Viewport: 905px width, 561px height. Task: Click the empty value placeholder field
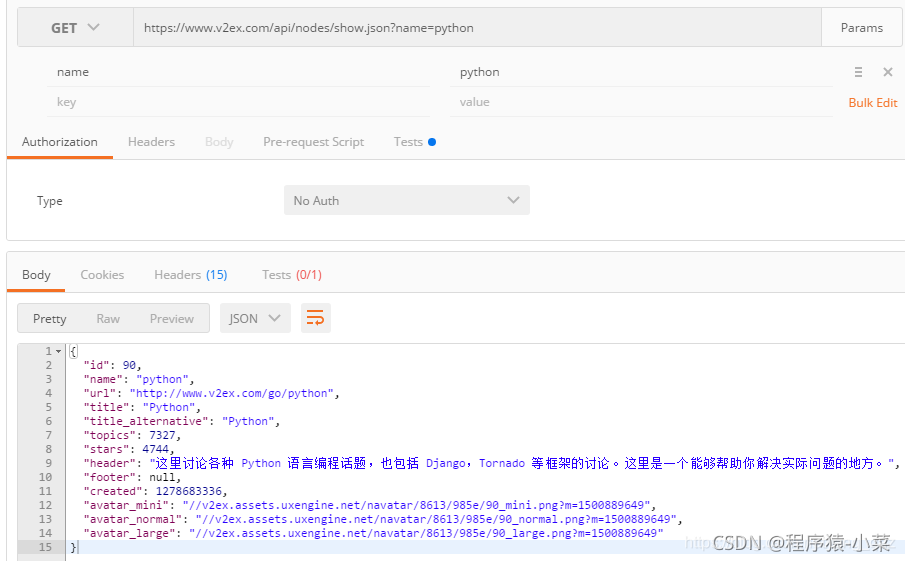[641, 102]
